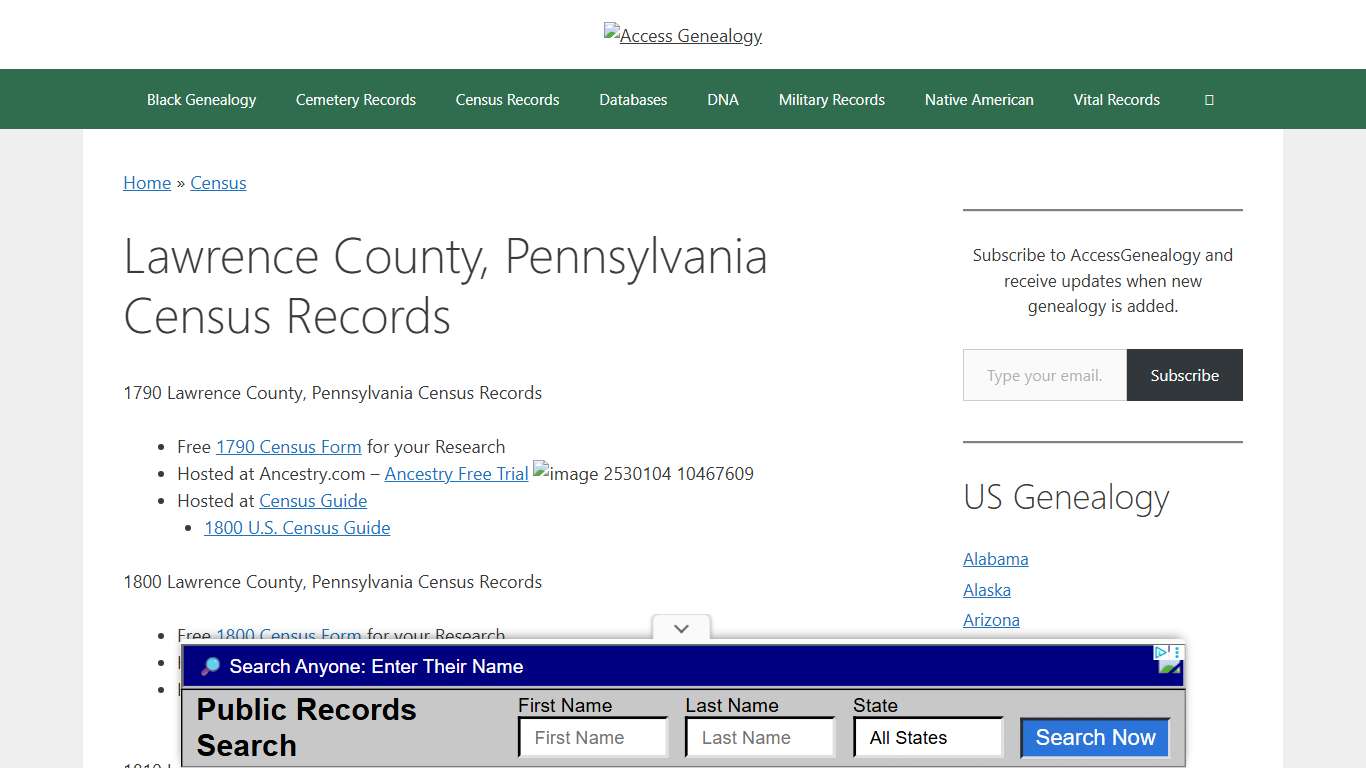The image size is (1366, 768).
Task: Click the First Name input in the ad
Action: [x=592, y=737]
